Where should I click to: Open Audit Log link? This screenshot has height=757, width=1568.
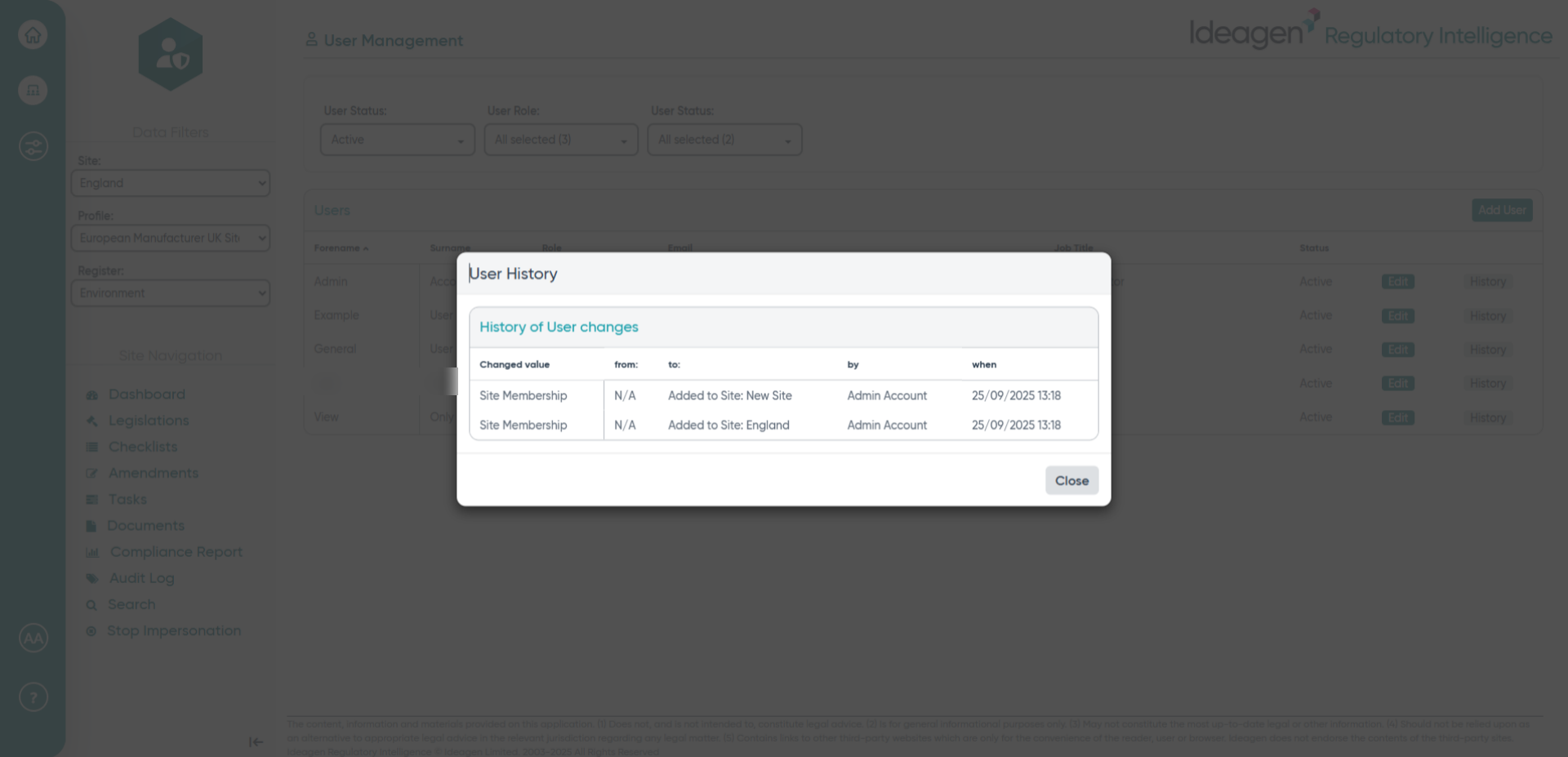[x=142, y=578]
